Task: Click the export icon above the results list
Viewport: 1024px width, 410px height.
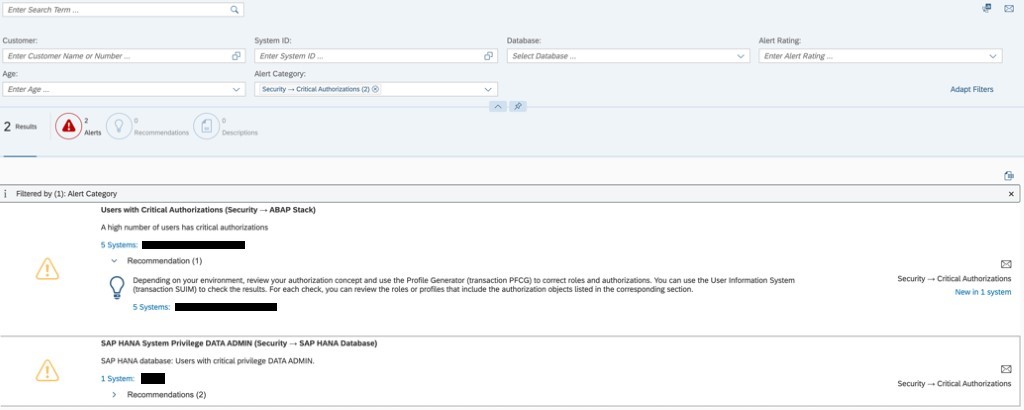Action: 1009,175
